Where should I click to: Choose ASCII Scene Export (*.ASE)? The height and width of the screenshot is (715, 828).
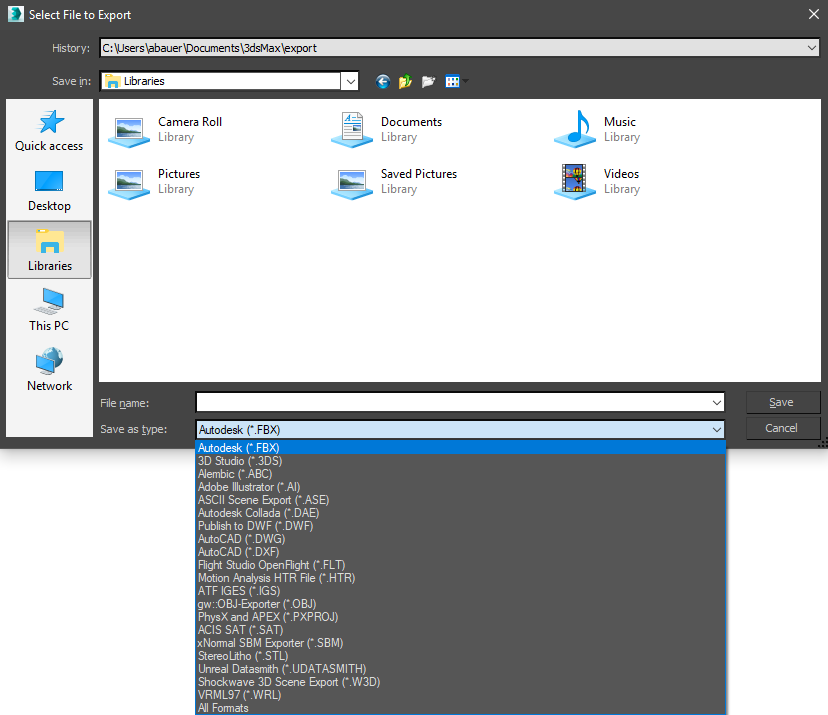coord(460,500)
